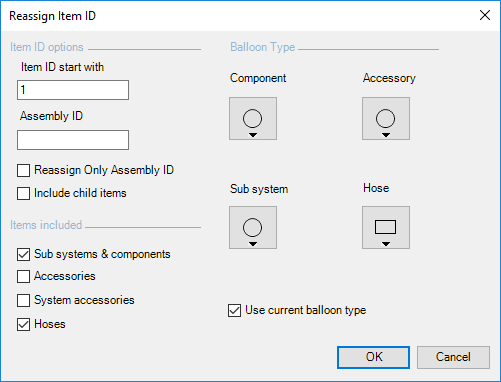Image resolution: width=501 pixels, height=382 pixels.
Task: Click the Reassign Only Assembly ID label
Action: (x=104, y=170)
